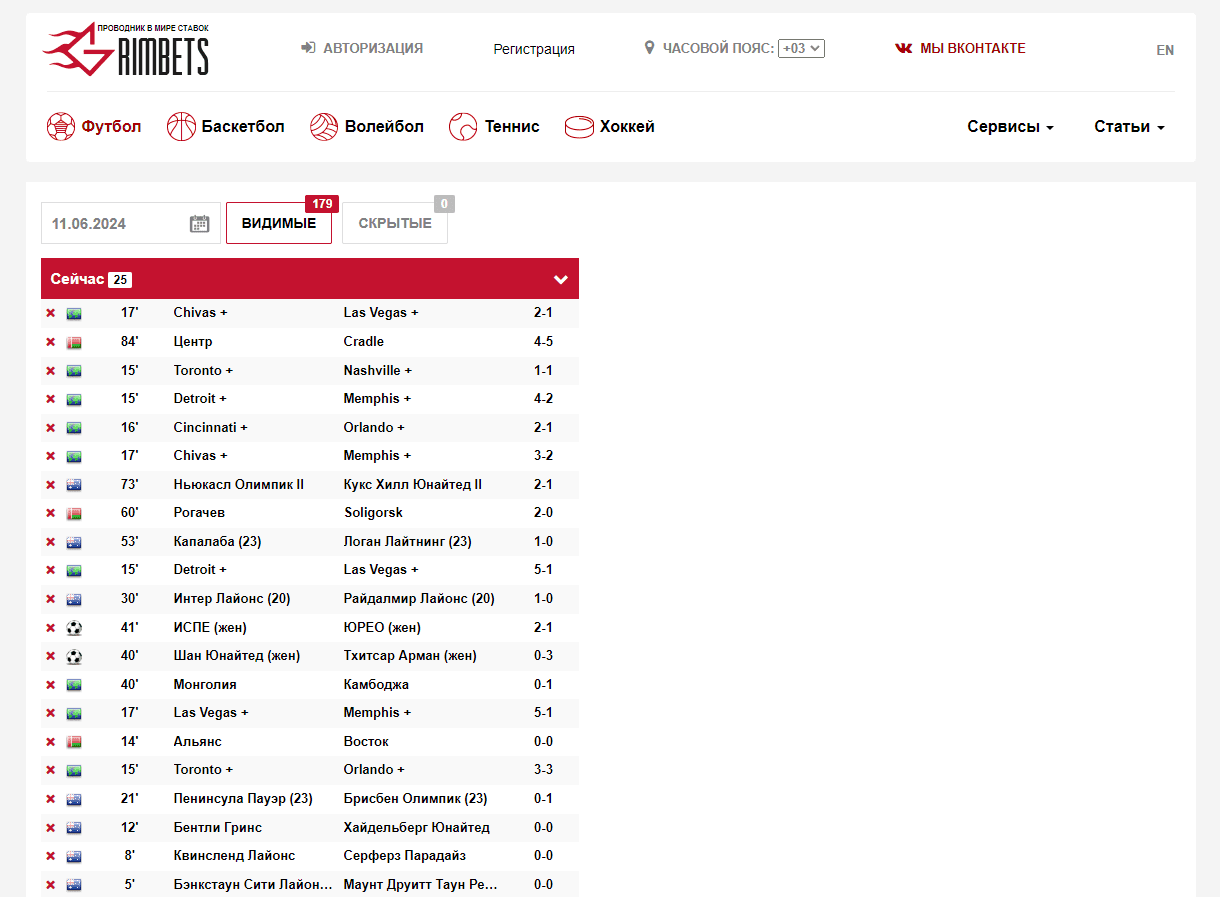Screen dimensions: 1220x897
Task: Select the football sport icon
Action: coord(61,127)
